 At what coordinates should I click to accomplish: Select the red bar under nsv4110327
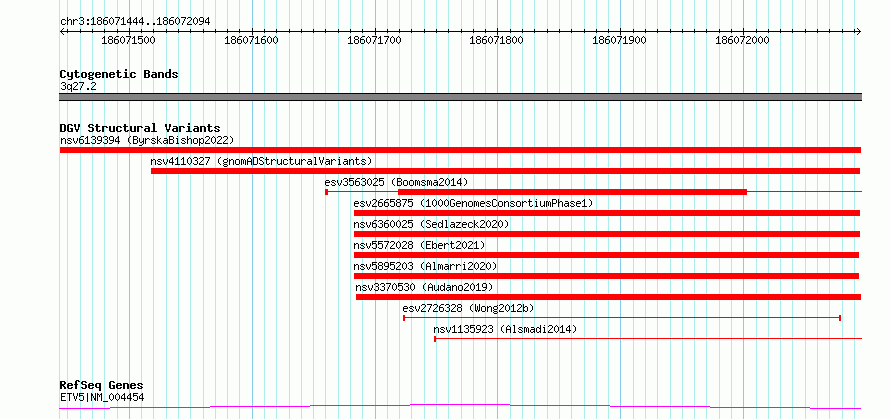(x=505, y=171)
